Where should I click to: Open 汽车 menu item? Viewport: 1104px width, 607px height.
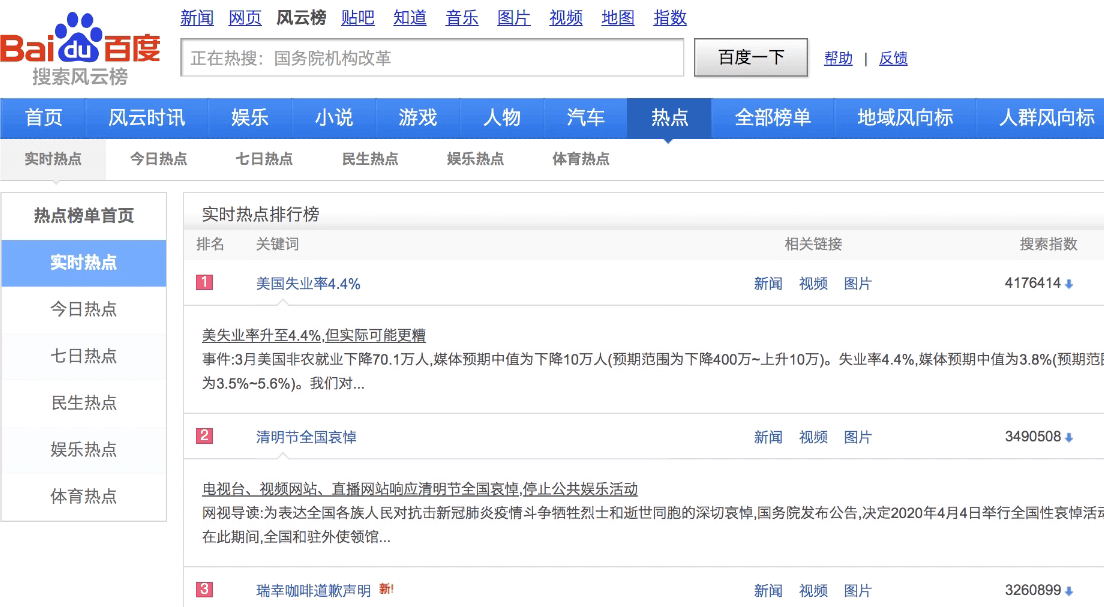(x=586, y=118)
